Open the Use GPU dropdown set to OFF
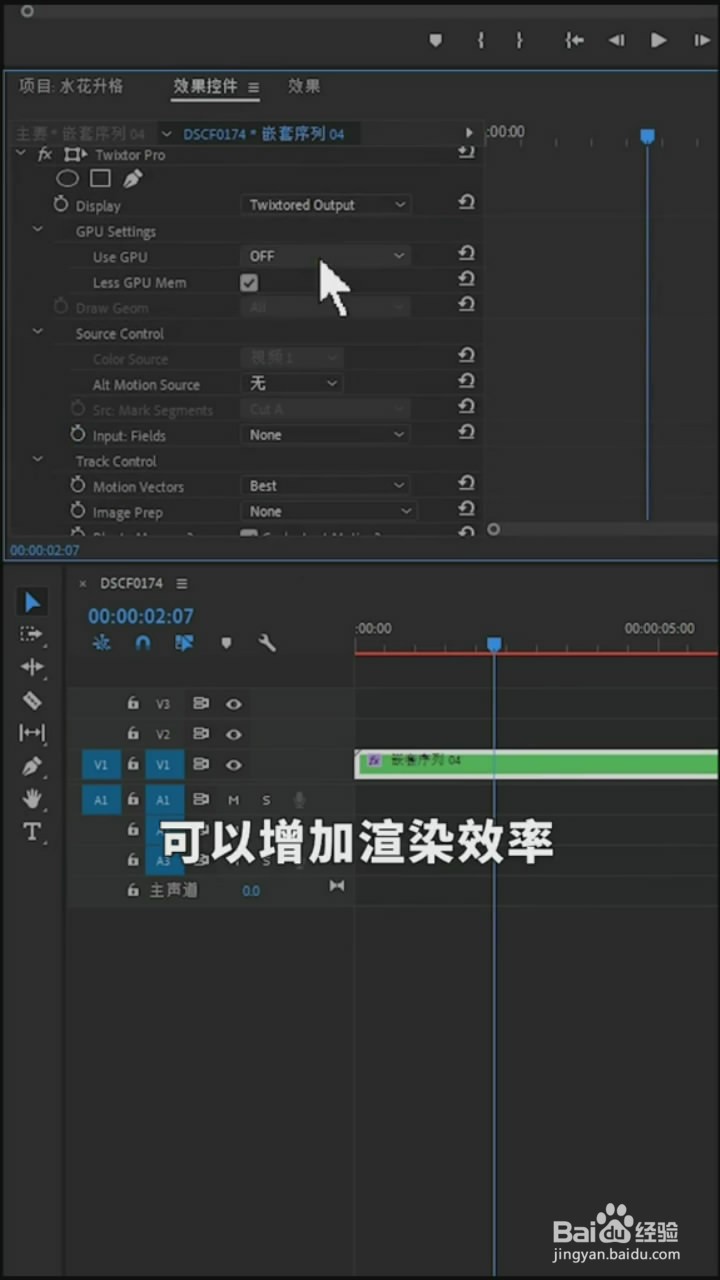The image size is (720, 1280). (x=325, y=256)
